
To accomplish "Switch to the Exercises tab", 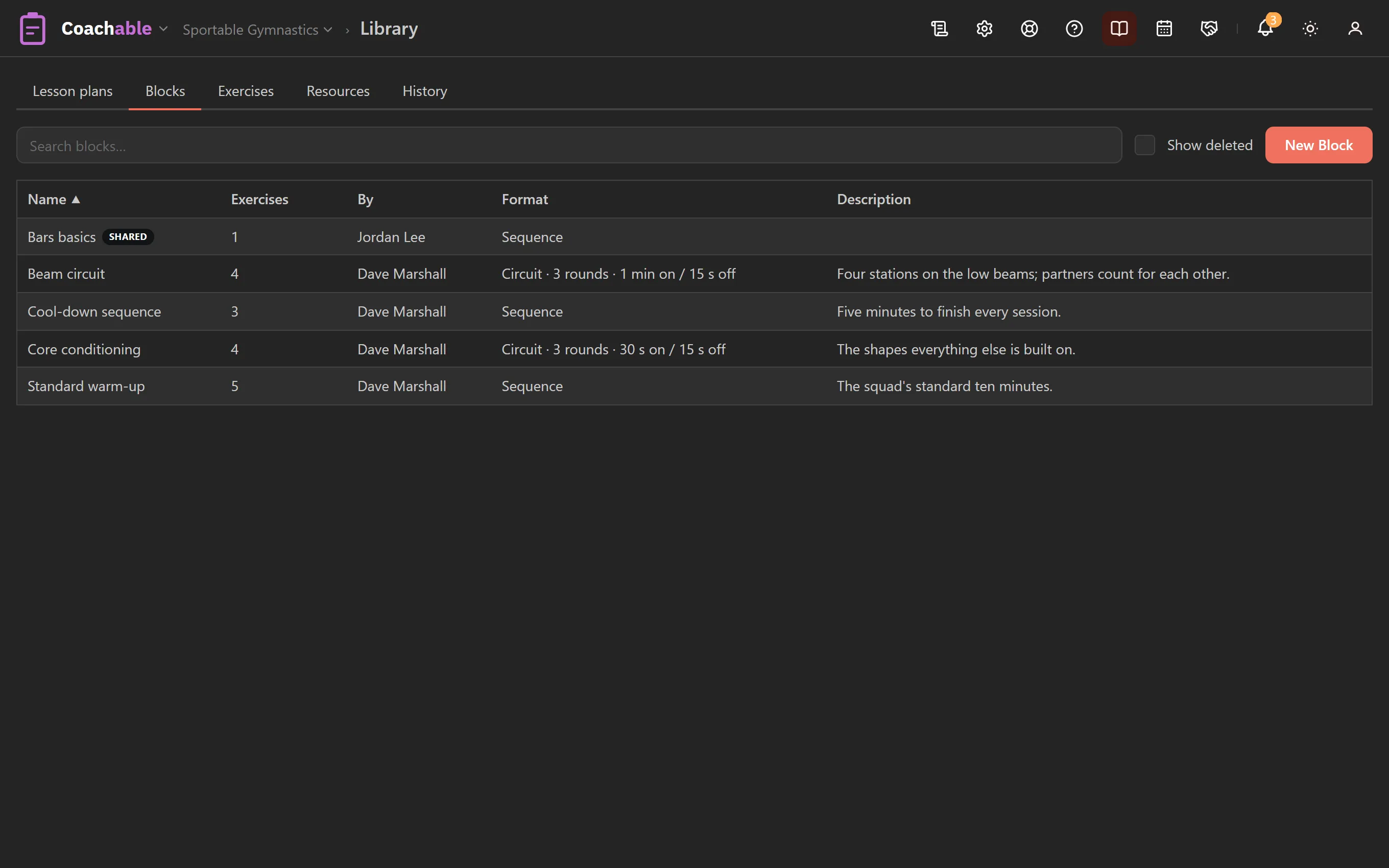I will coord(246,91).
